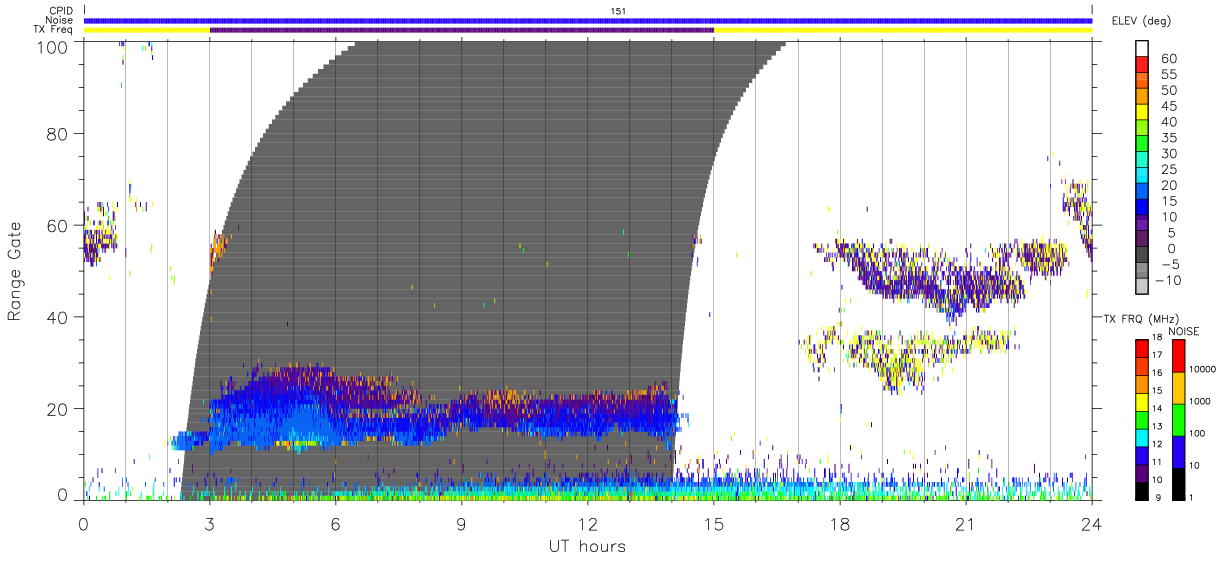Click the CPID value 151

618,11
